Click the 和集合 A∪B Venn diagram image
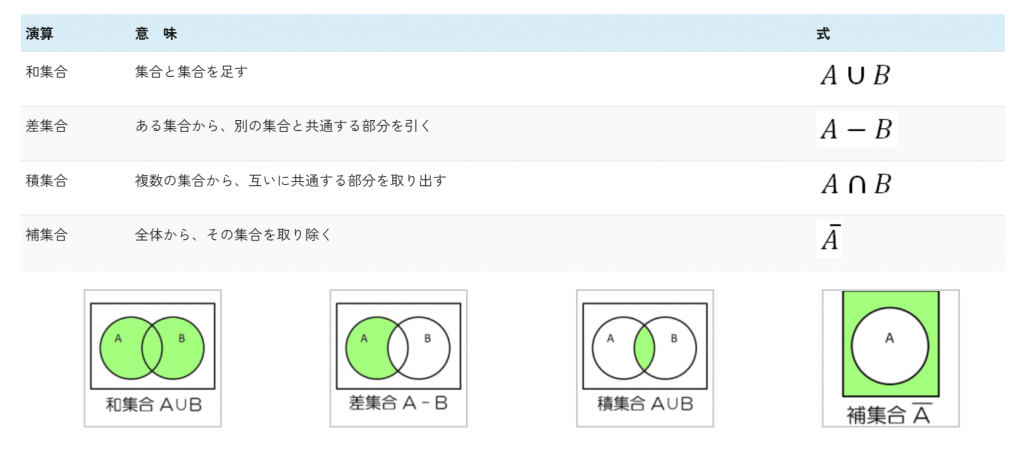This screenshot has height=451, width=1024. (x=152, y=358)
